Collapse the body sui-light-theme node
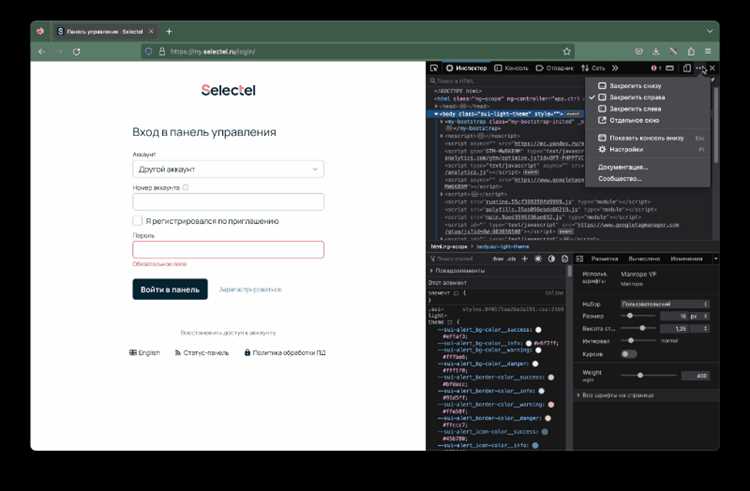This screenshot has height=491, width=750. 436,114
